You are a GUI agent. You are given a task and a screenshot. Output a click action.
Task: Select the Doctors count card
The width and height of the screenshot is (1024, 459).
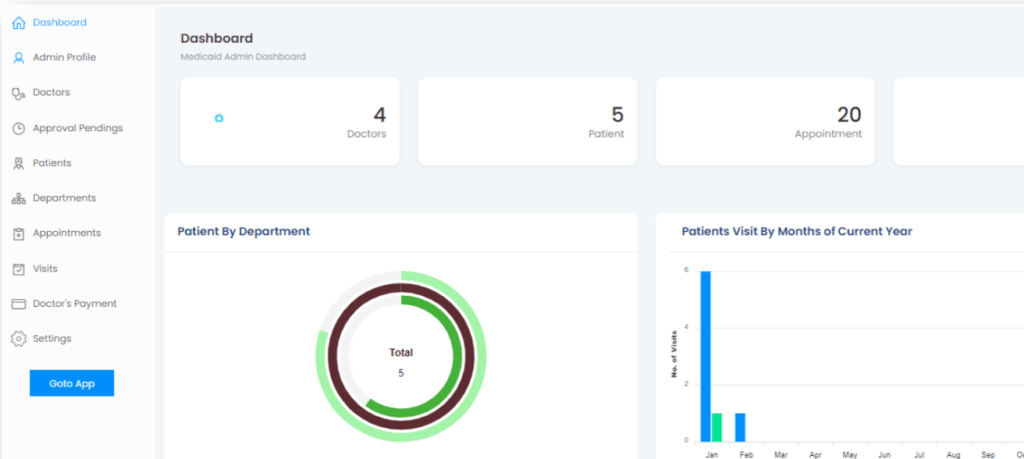point(290,121)
